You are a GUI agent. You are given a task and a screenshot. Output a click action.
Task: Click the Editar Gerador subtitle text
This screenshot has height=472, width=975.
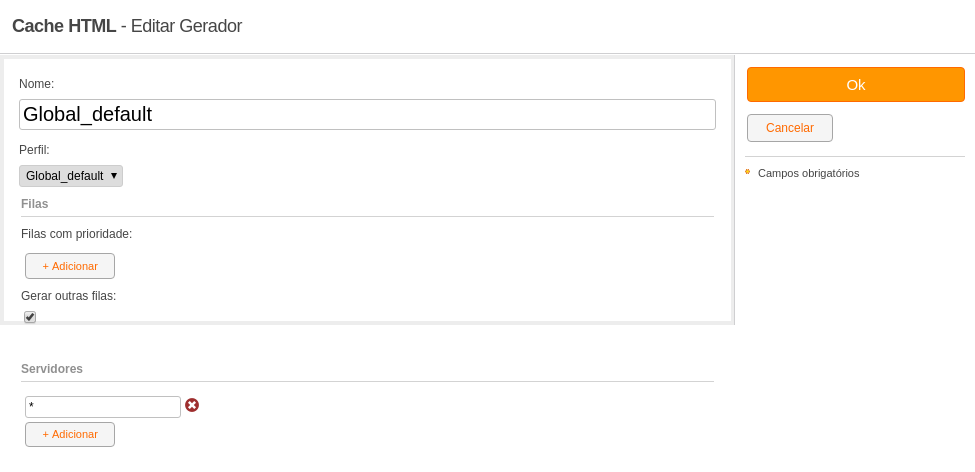(186, 26)
